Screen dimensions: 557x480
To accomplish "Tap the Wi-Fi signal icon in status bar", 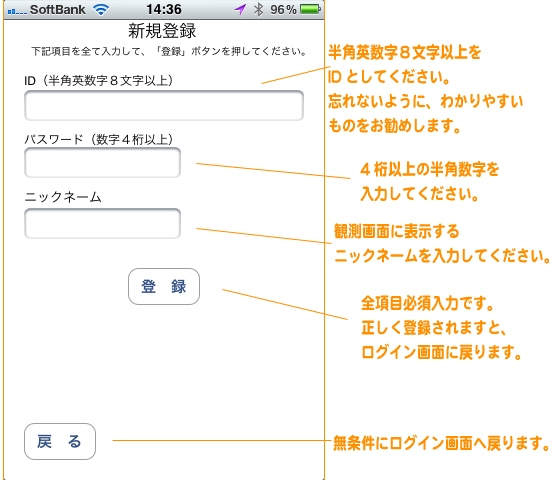I will tap(101, 9).
